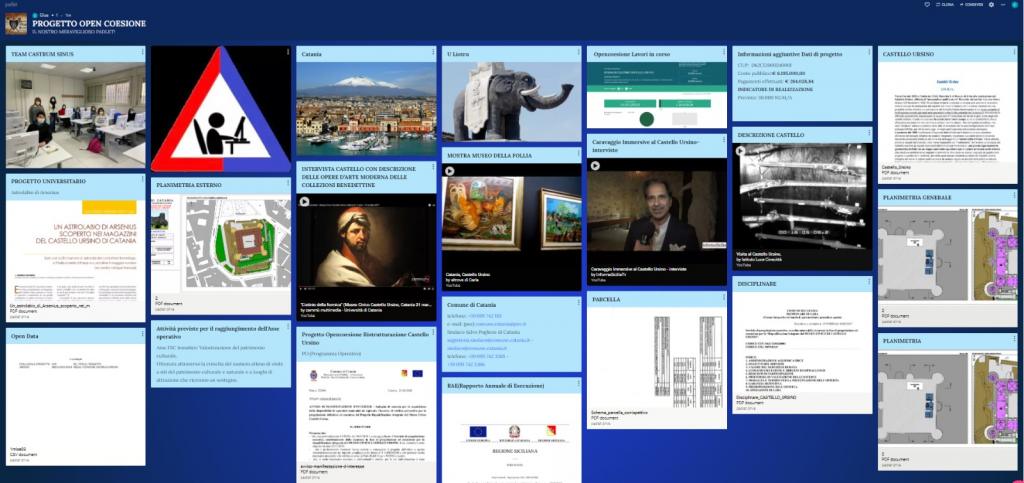Open options menu of Informazioni aggiuntive card
Viewport: 1024px width, 483px height.
coord(869,52)
